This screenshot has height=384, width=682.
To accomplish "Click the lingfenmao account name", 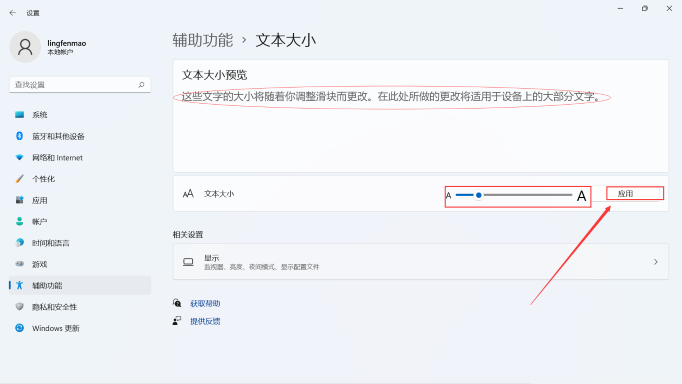I will point(67,43).
